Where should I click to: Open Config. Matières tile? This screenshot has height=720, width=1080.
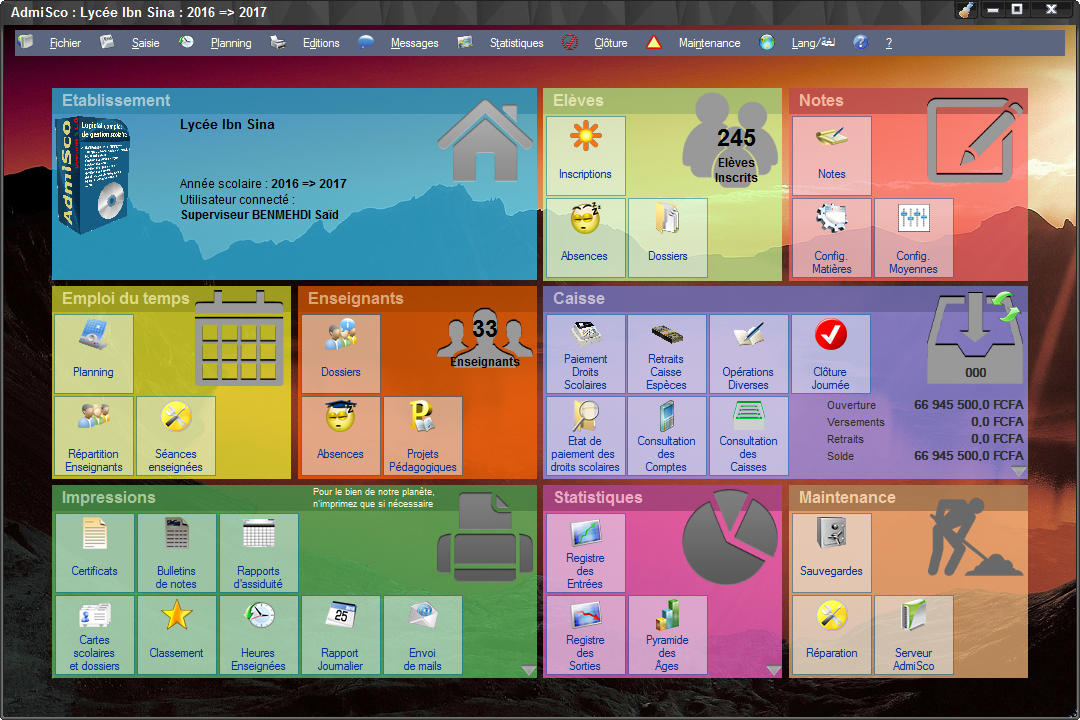pos(831,237)
